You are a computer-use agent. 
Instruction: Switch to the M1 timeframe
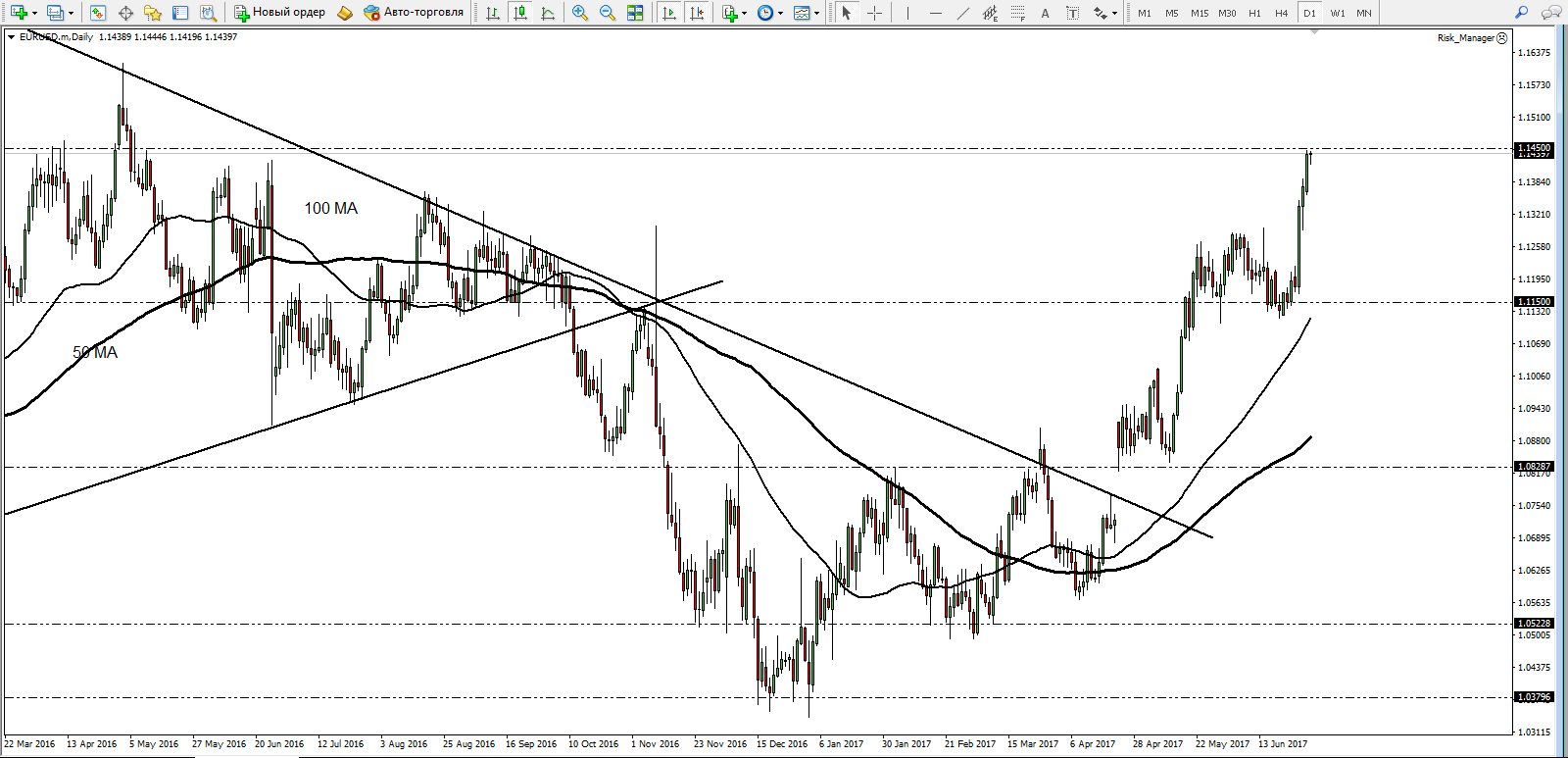point(1145,14)
